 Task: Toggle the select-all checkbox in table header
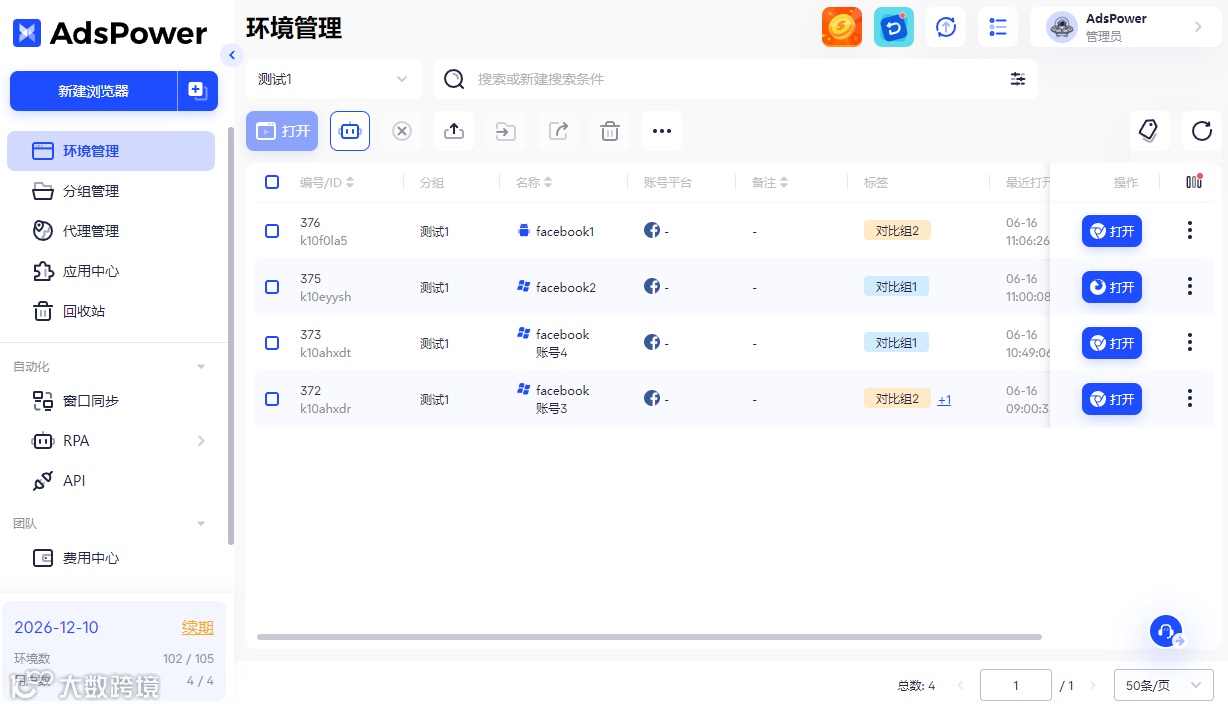pos(272,182)
